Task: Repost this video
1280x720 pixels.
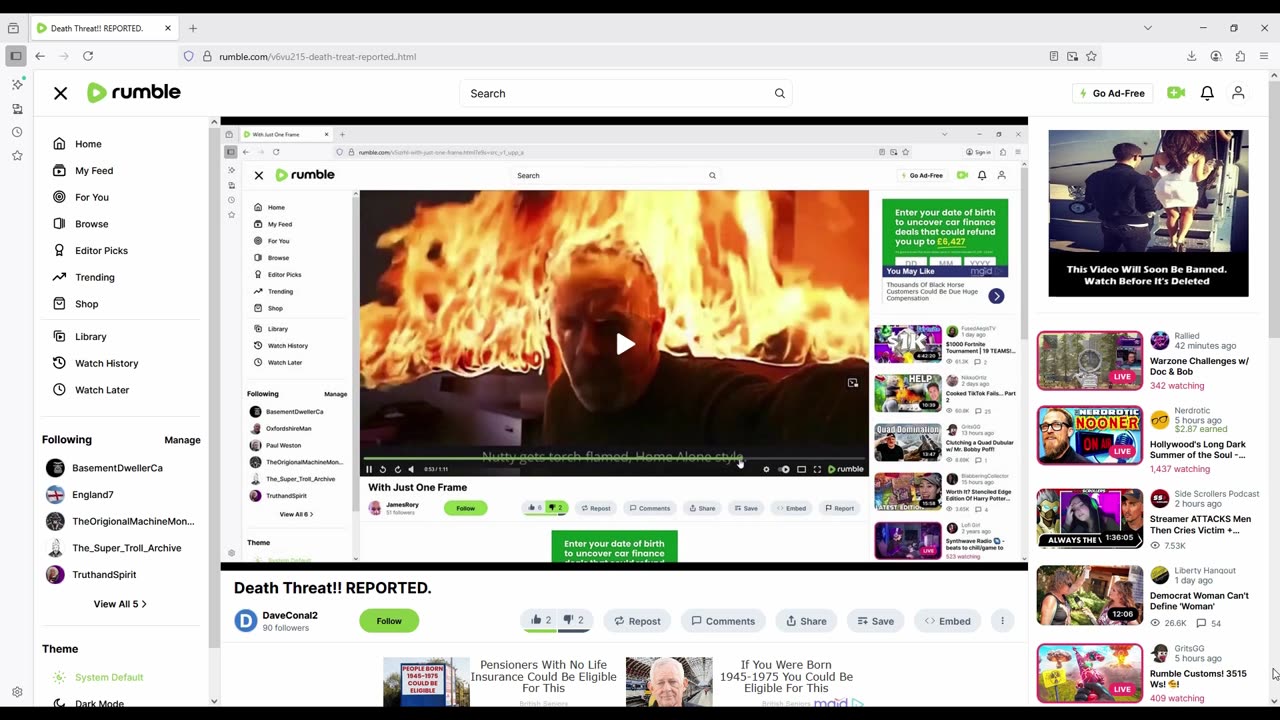Action: [x=637, y=621]
